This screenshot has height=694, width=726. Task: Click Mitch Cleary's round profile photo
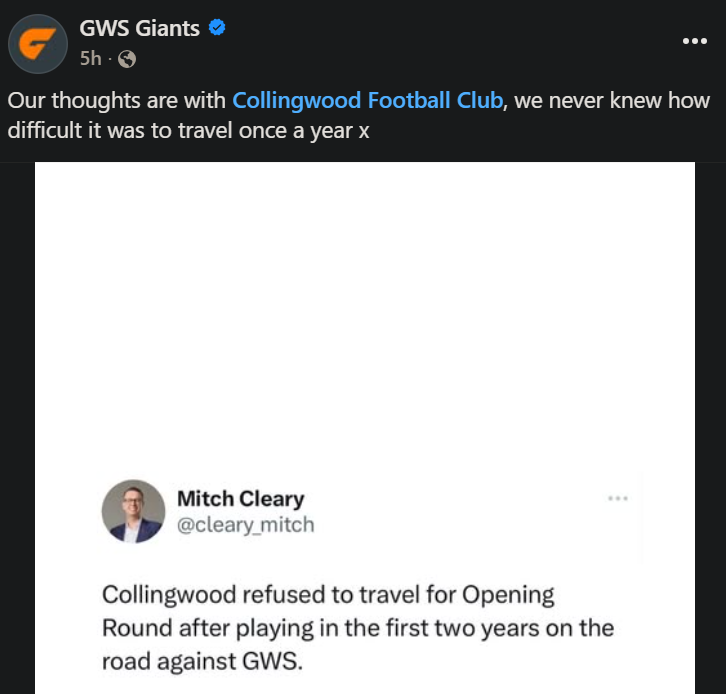[x=133, y=511]
